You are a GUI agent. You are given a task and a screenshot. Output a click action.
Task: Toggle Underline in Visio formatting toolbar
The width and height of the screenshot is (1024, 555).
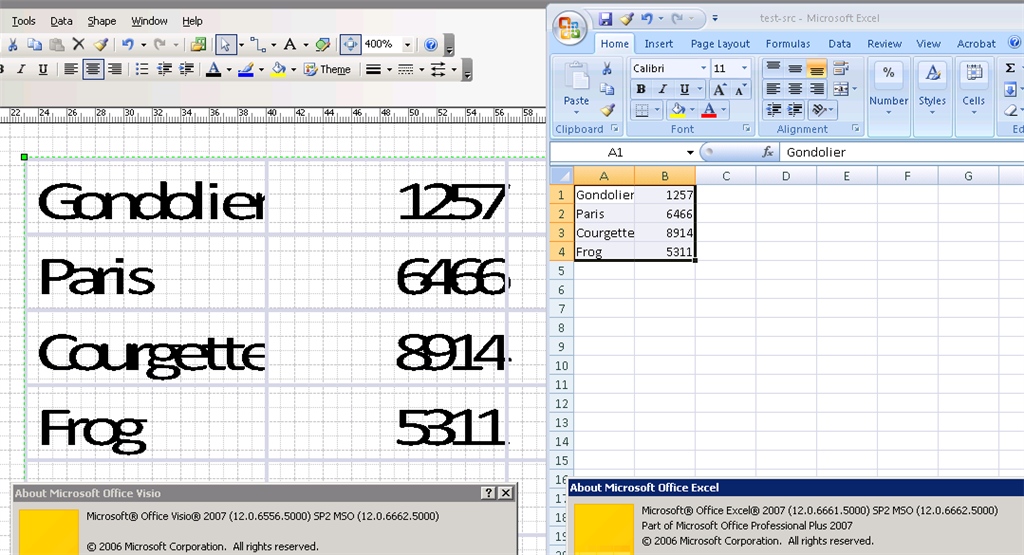click(42, 69)
